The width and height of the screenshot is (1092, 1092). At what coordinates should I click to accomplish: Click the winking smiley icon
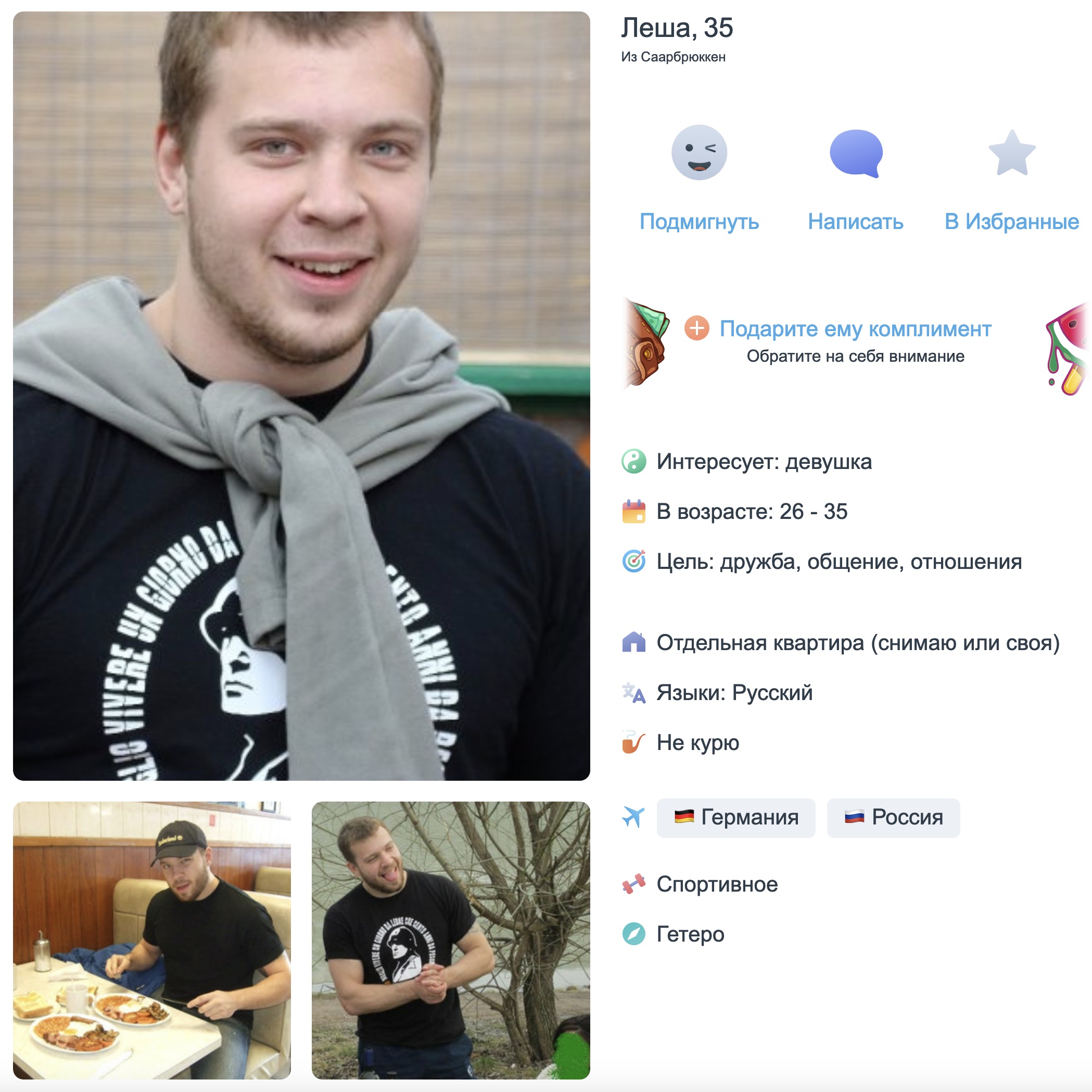coord(699,153)
